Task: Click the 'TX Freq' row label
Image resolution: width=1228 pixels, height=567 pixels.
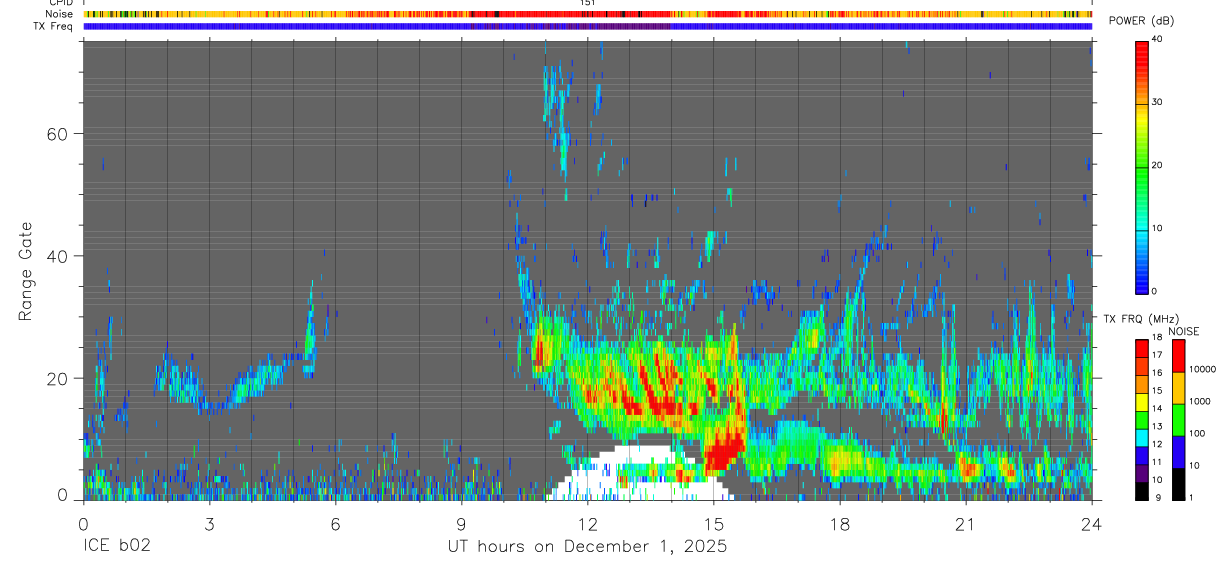Action: pyautogui.click(x=54, y=26)
